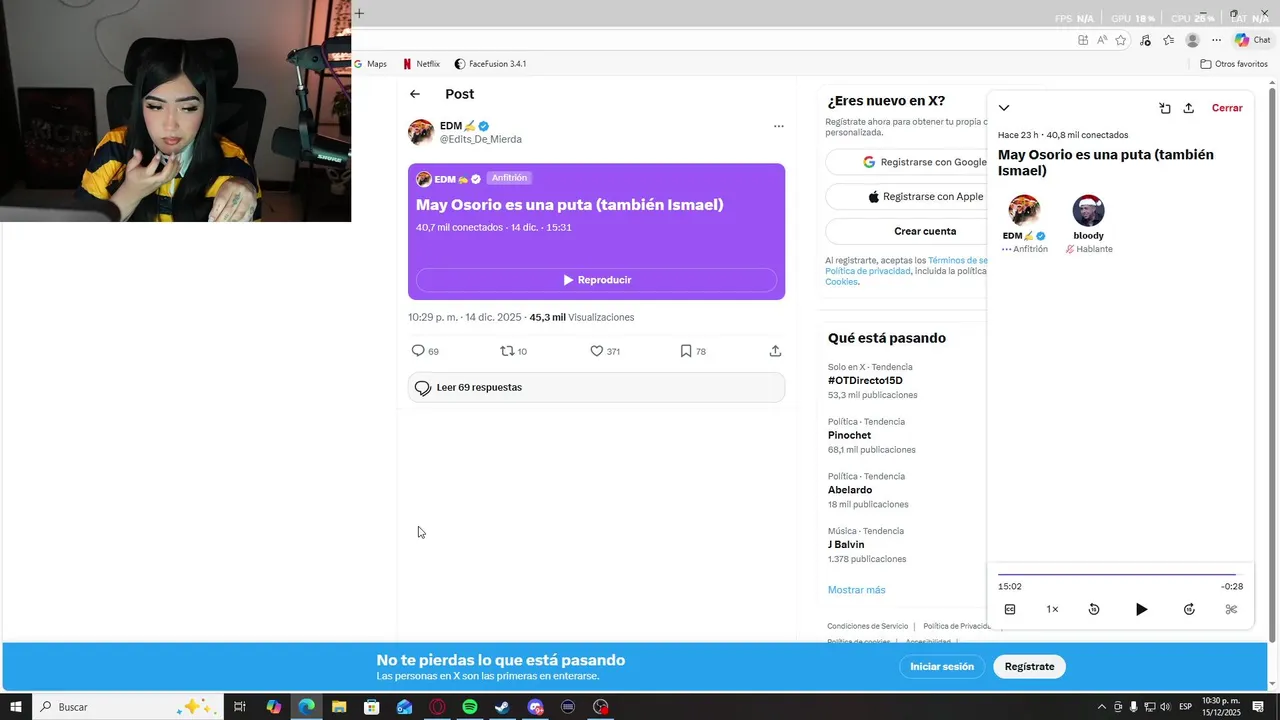Share the post via share icon
This screenshot has height=720, width=1280.
pyautogui.click(x=775, y=351)
